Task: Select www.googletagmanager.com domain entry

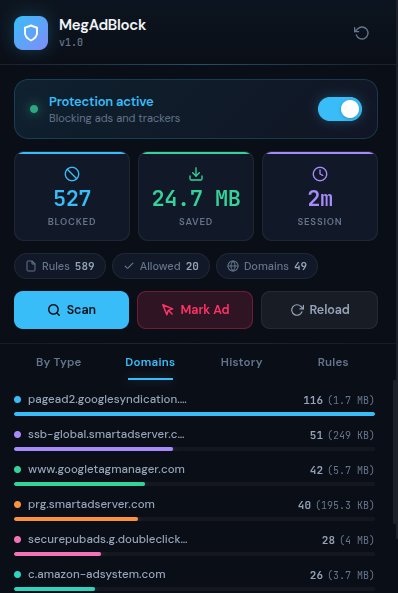Action: 194,475
